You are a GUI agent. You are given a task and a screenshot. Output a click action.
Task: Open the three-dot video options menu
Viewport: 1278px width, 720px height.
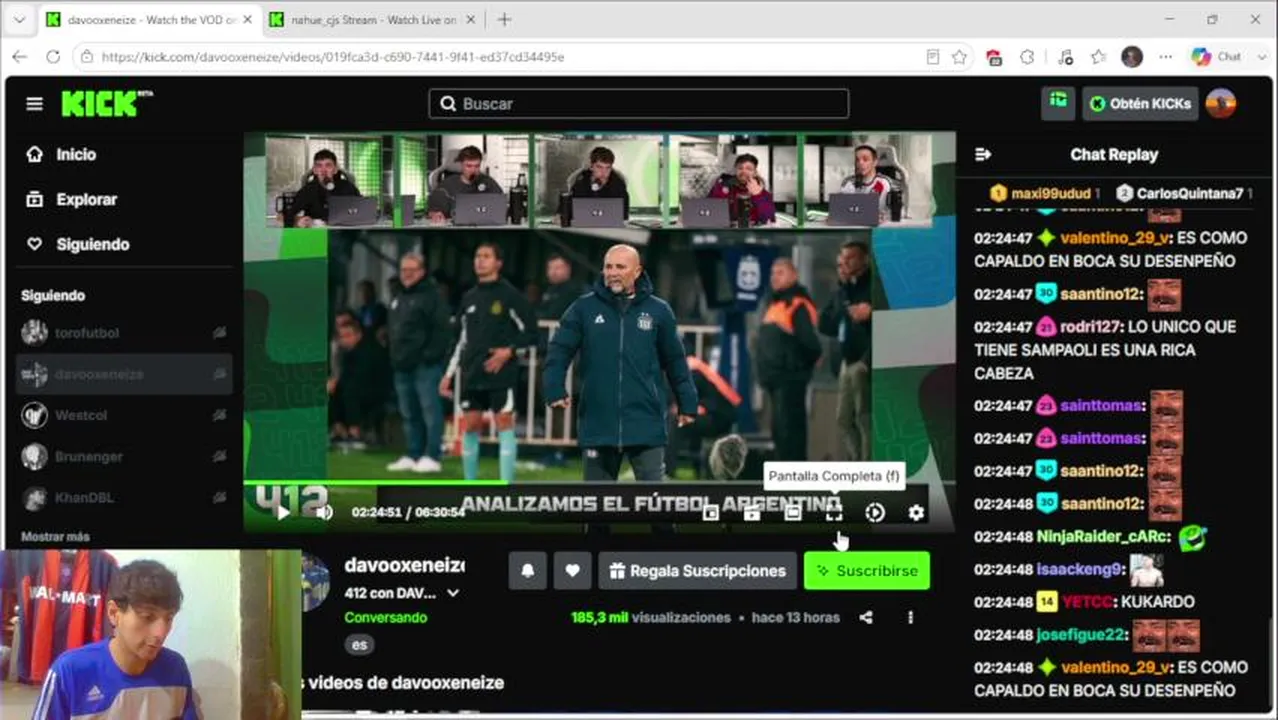click(910, 618)
